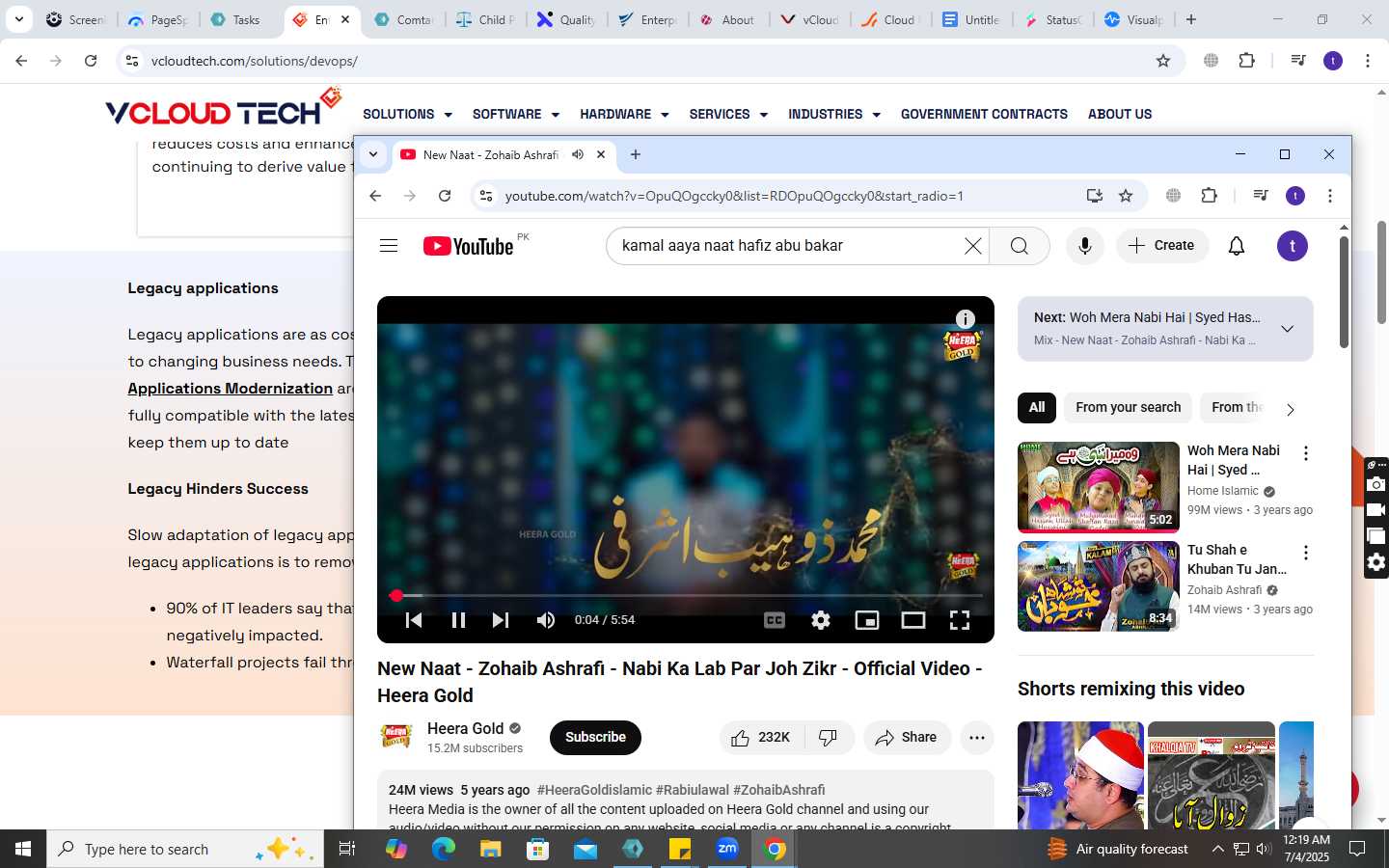Screen dimensions: 1389x868
Task: Open tab search dropdown in YouTube window
Action: (x=373, y=154)
